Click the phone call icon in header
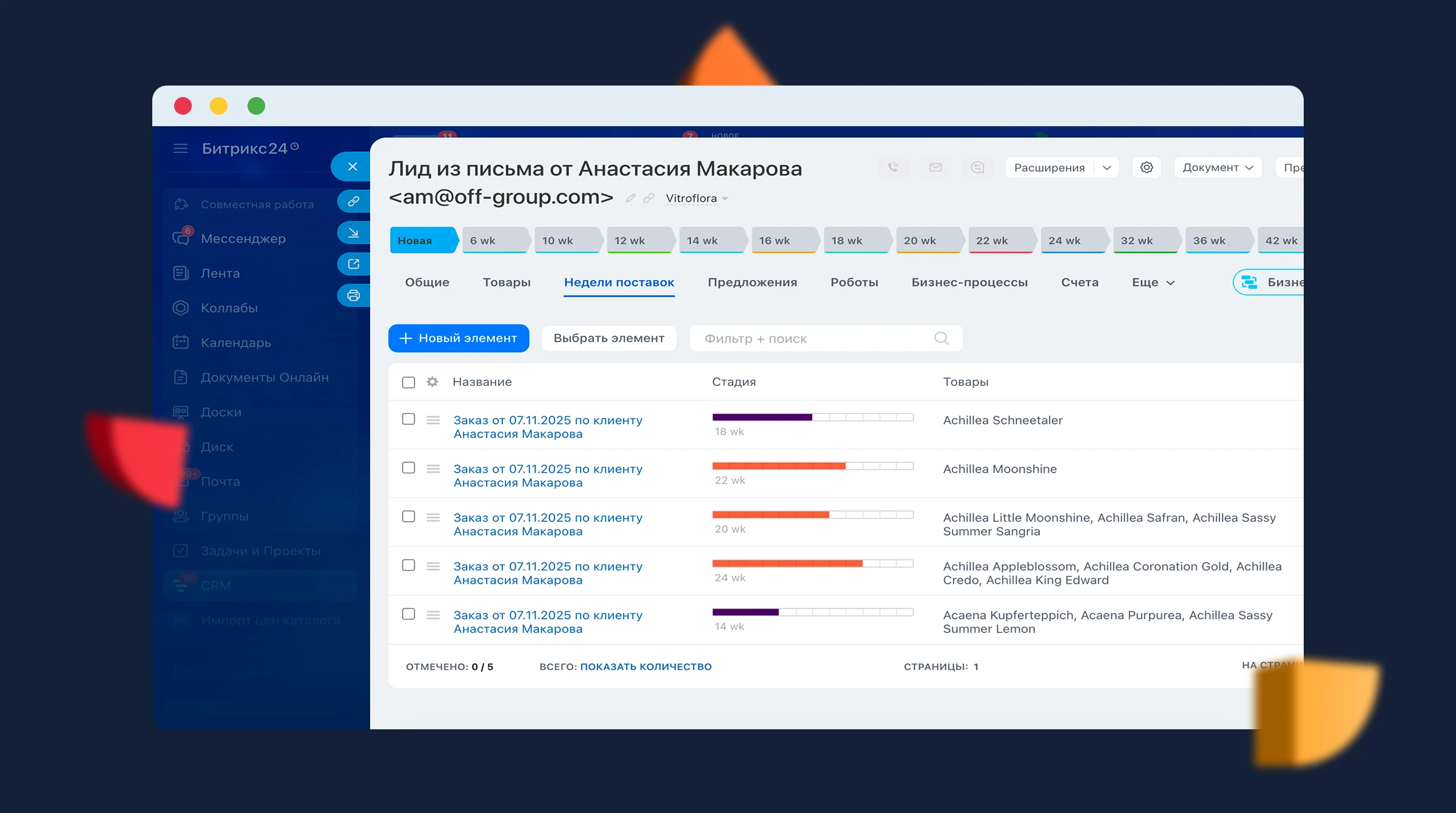 892,167
